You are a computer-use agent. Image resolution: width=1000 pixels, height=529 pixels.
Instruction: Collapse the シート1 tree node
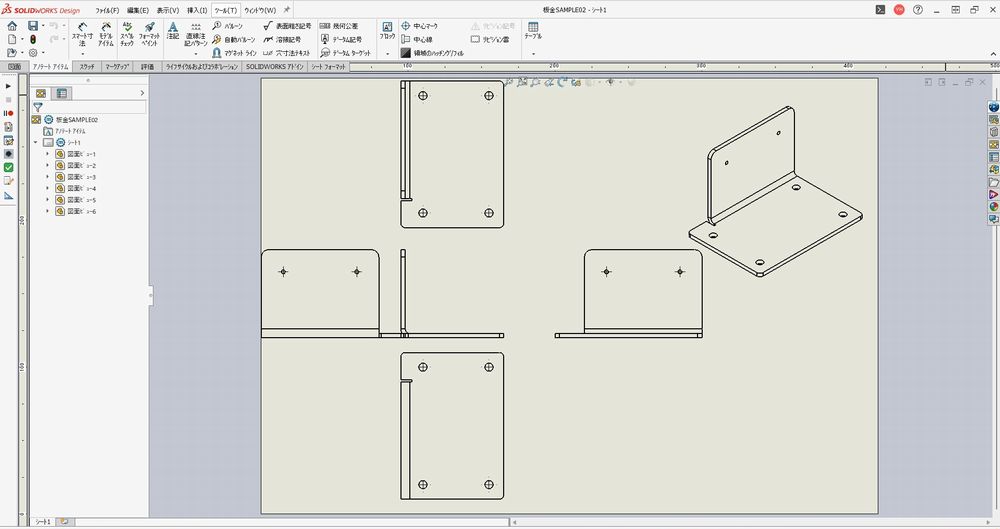click(x=36, y=142)
